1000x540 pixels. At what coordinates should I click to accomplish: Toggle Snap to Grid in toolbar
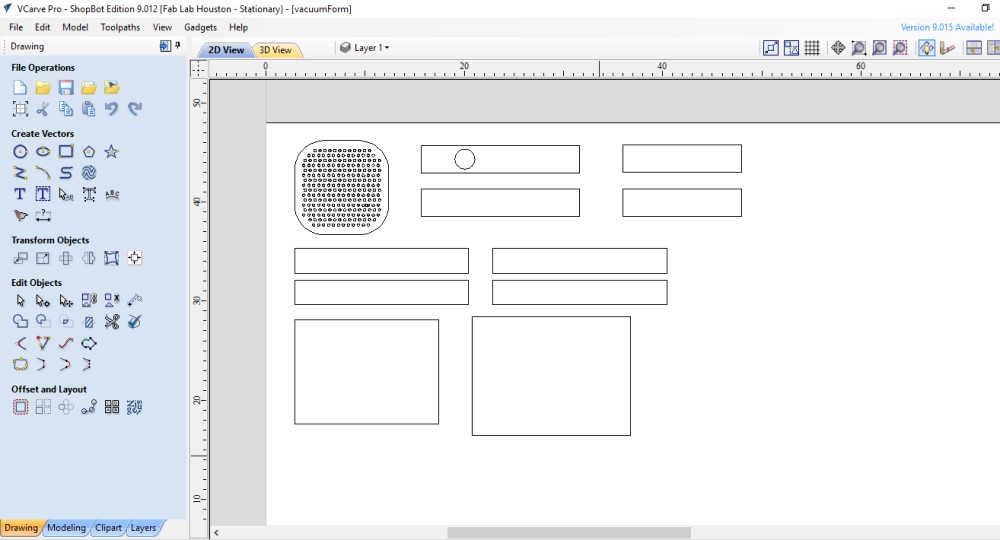coord(812,48)
